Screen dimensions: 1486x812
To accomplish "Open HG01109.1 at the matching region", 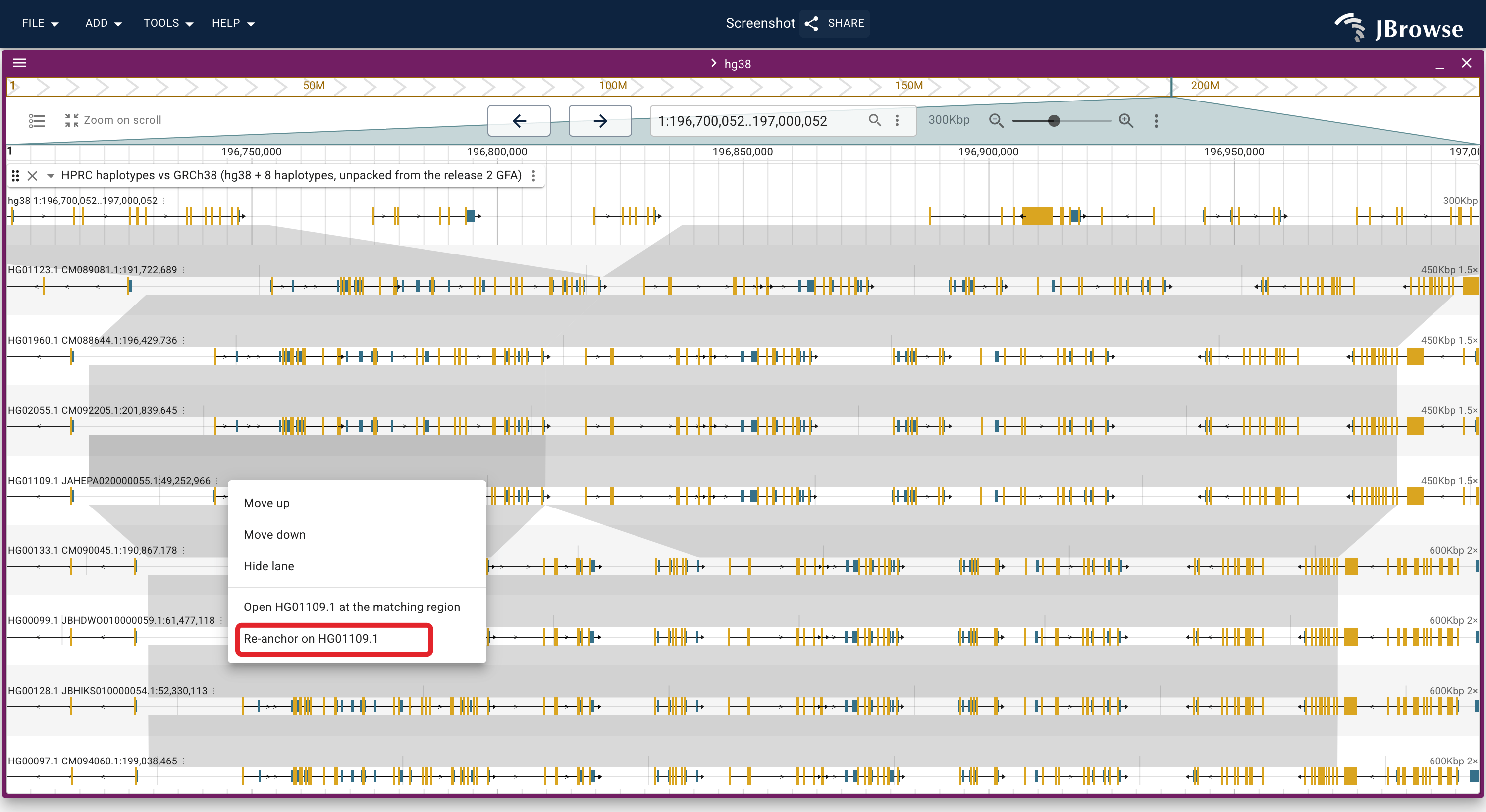I will [x=357, y=607].
